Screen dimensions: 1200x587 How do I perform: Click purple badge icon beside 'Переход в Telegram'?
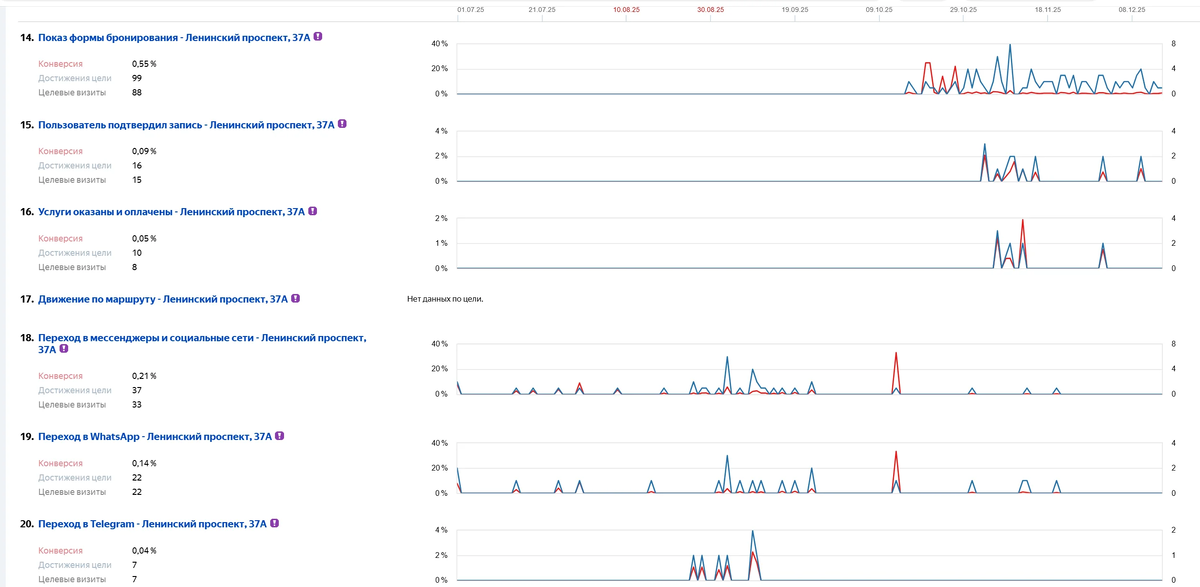click(274, 523)
